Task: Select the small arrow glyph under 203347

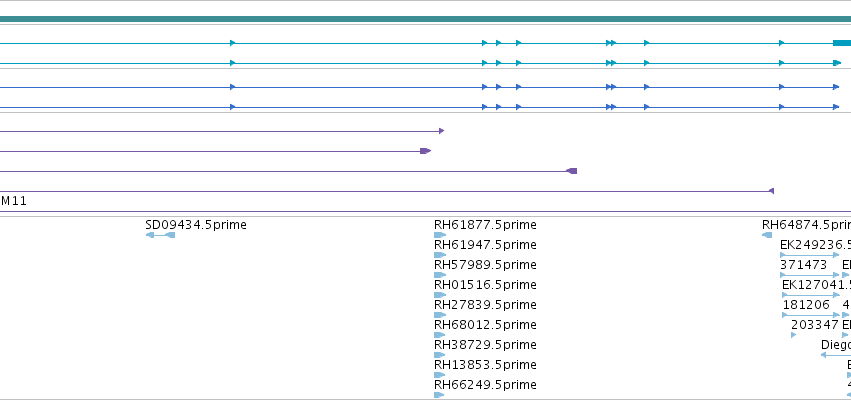Action: 793,335
